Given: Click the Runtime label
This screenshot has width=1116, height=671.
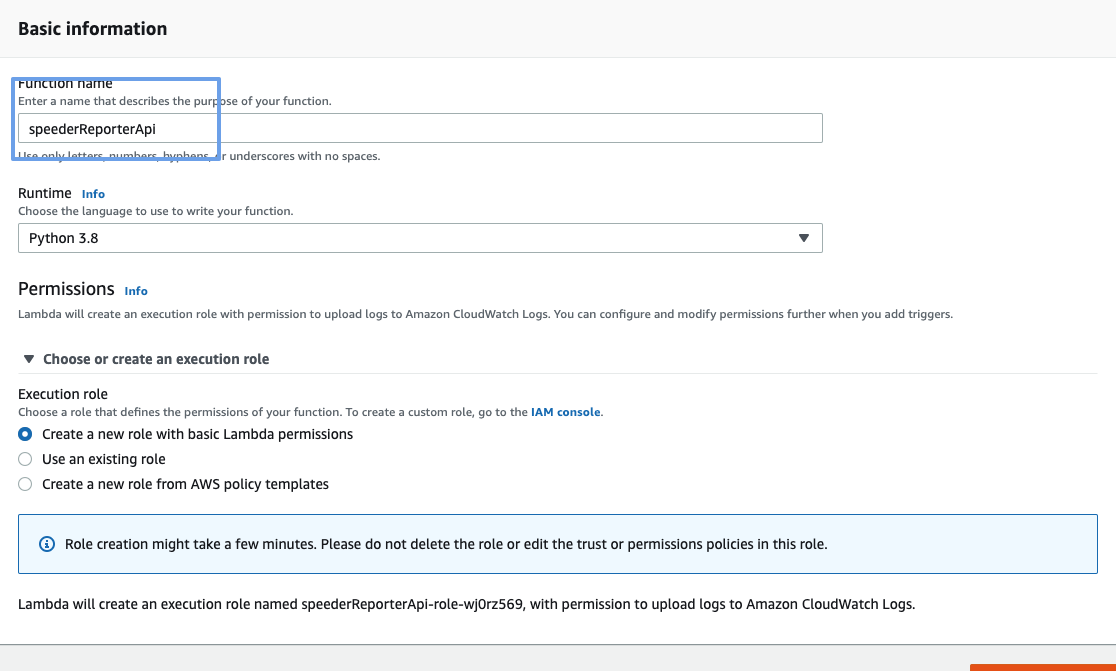Looking at the screenshot, I should (45, 194).
